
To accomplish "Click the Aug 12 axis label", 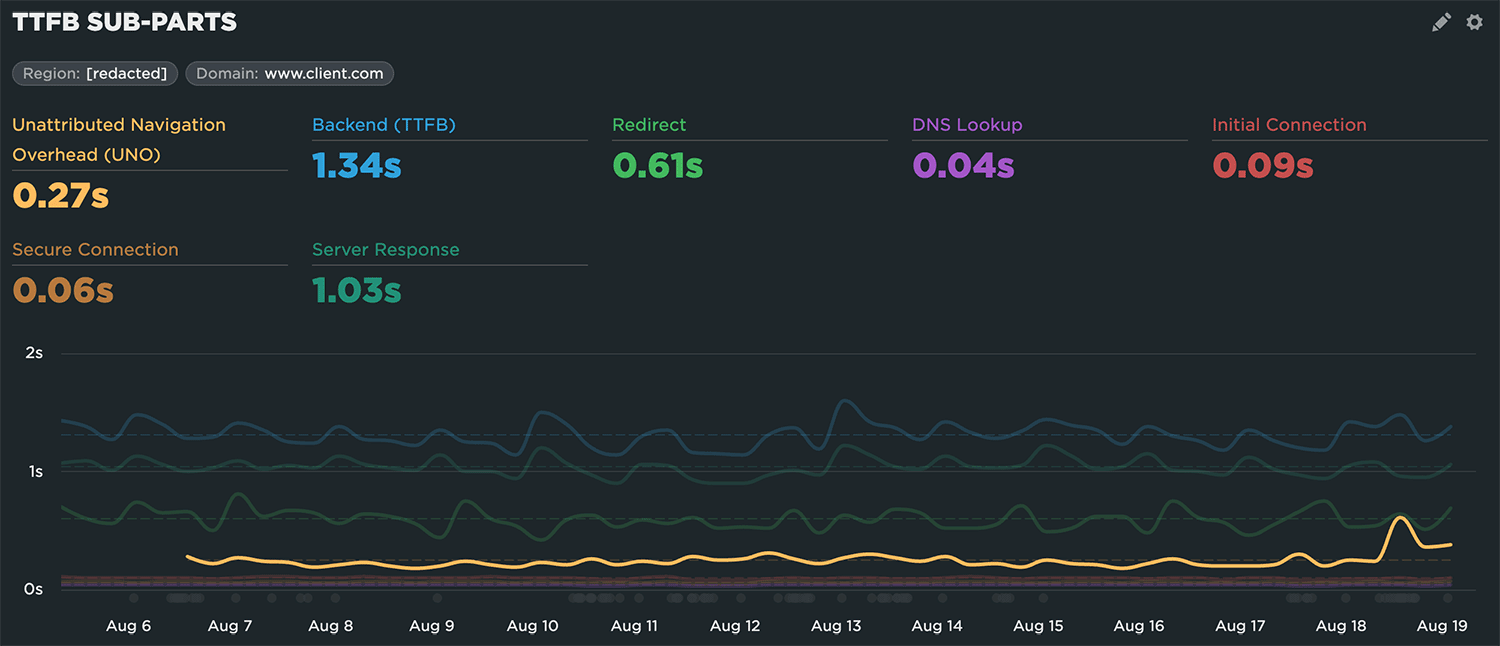I will (x=735, y=626).
